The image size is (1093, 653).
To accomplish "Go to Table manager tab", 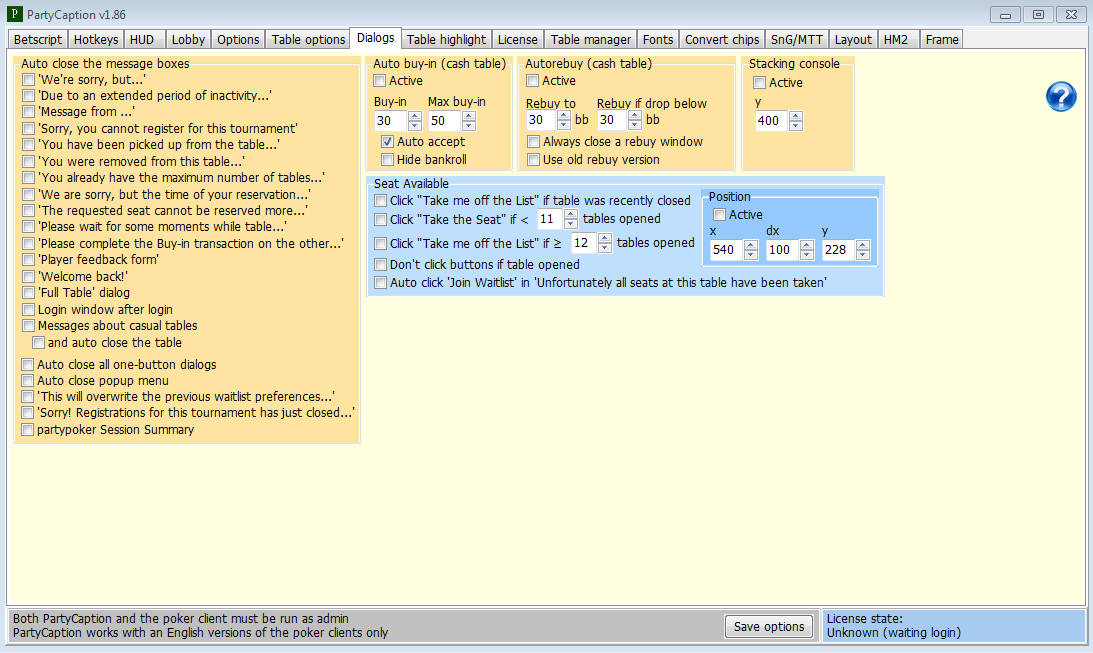I will [x=590, y=40].
